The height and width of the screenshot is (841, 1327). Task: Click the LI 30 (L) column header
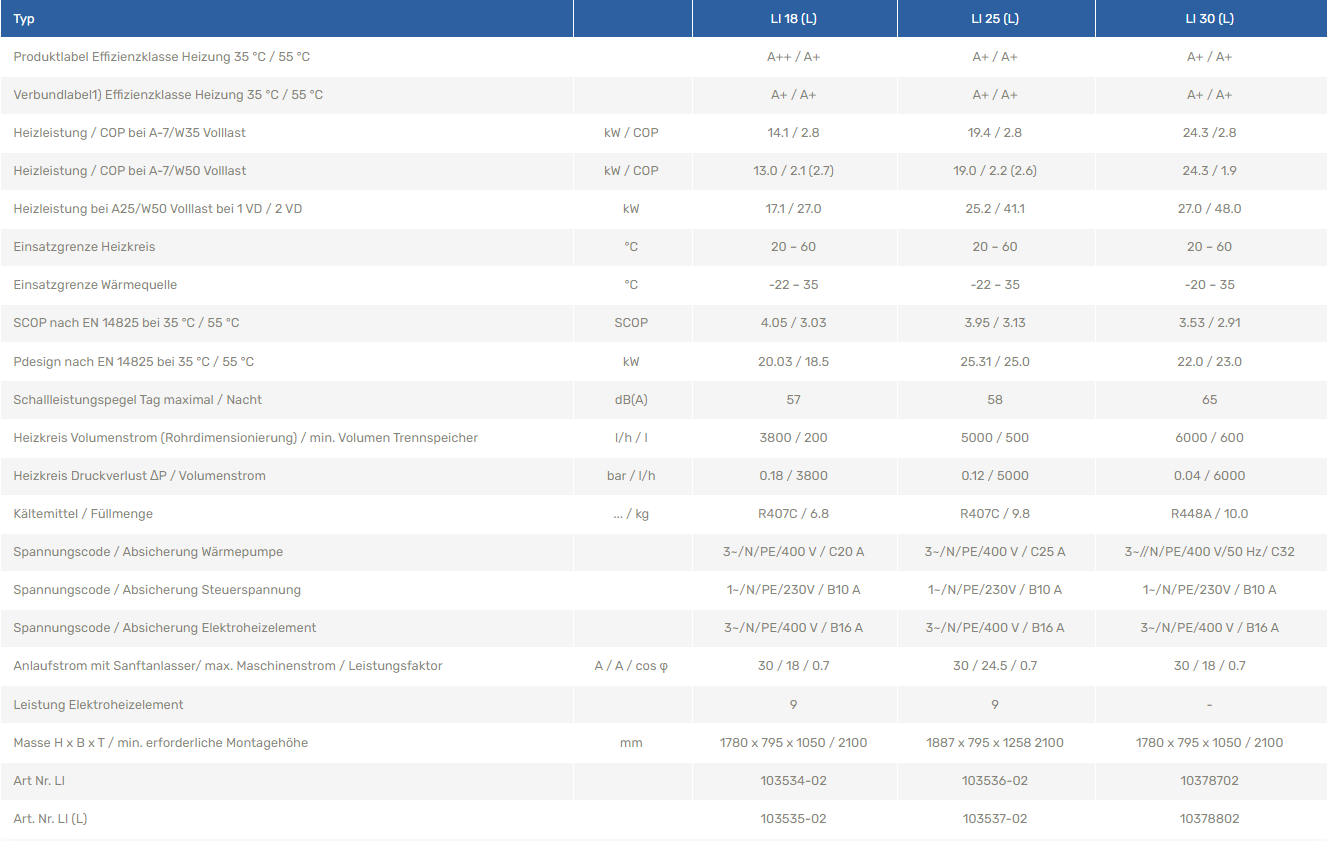point(1209,19)
